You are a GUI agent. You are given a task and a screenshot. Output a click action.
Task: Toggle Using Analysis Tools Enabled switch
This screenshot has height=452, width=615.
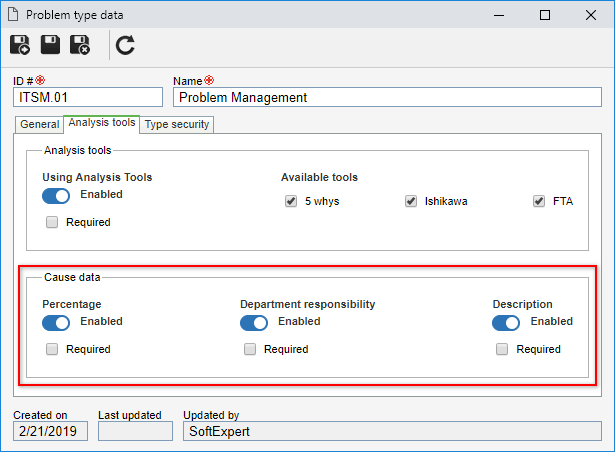point(56,196)
